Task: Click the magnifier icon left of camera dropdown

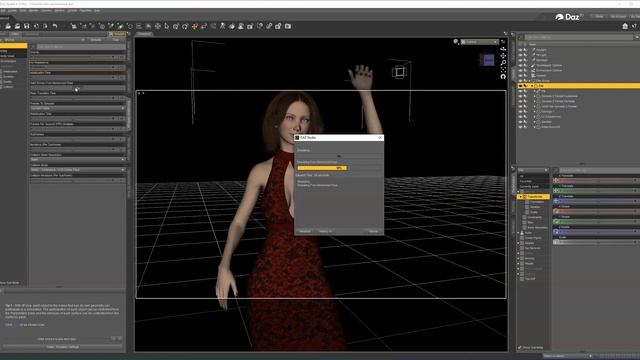Action: coord(456,42)
